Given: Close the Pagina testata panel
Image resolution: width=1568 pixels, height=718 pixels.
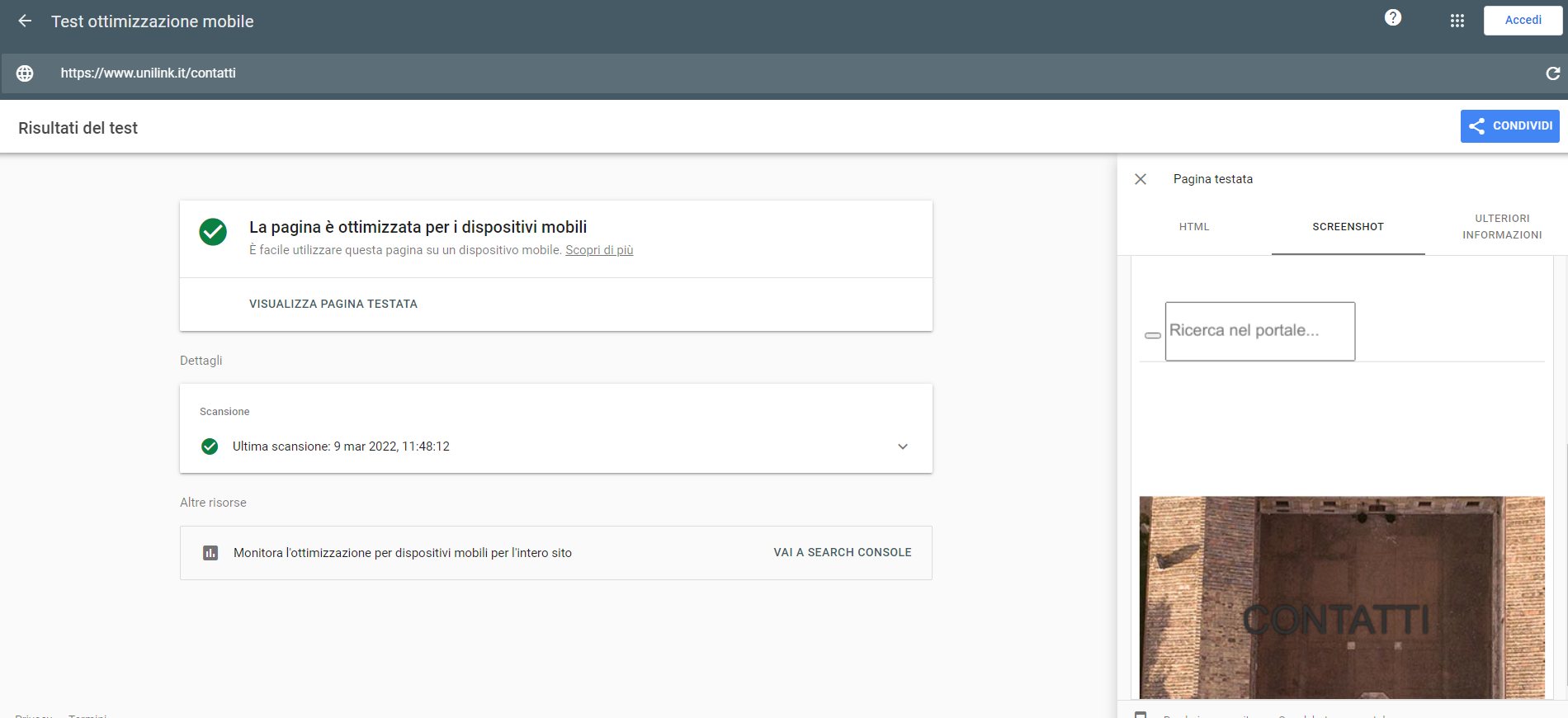Looking at the screenshot, I should tap(1141, 179).
